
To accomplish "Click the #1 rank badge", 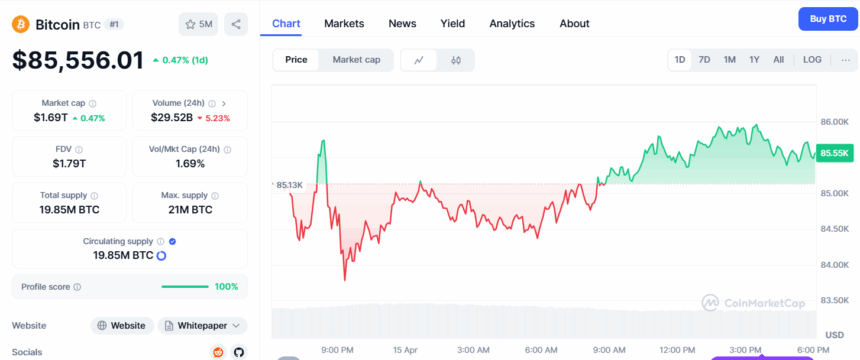I will 115,25.
